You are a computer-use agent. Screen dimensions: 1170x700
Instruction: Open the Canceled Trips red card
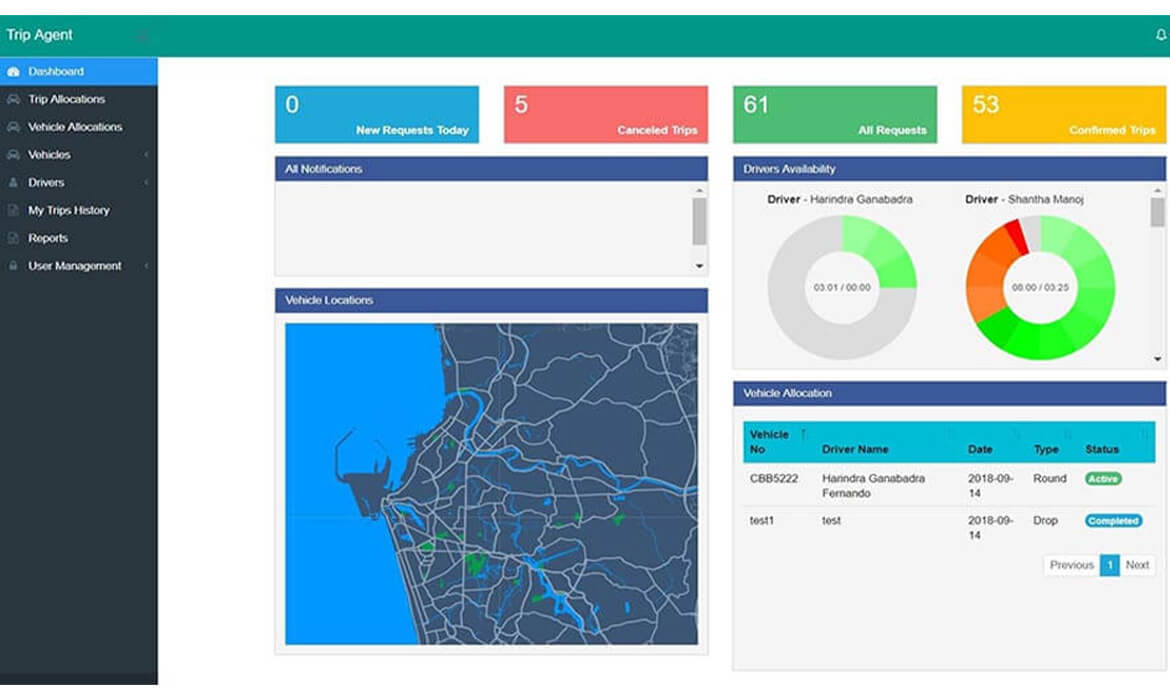tap(605, 114)
